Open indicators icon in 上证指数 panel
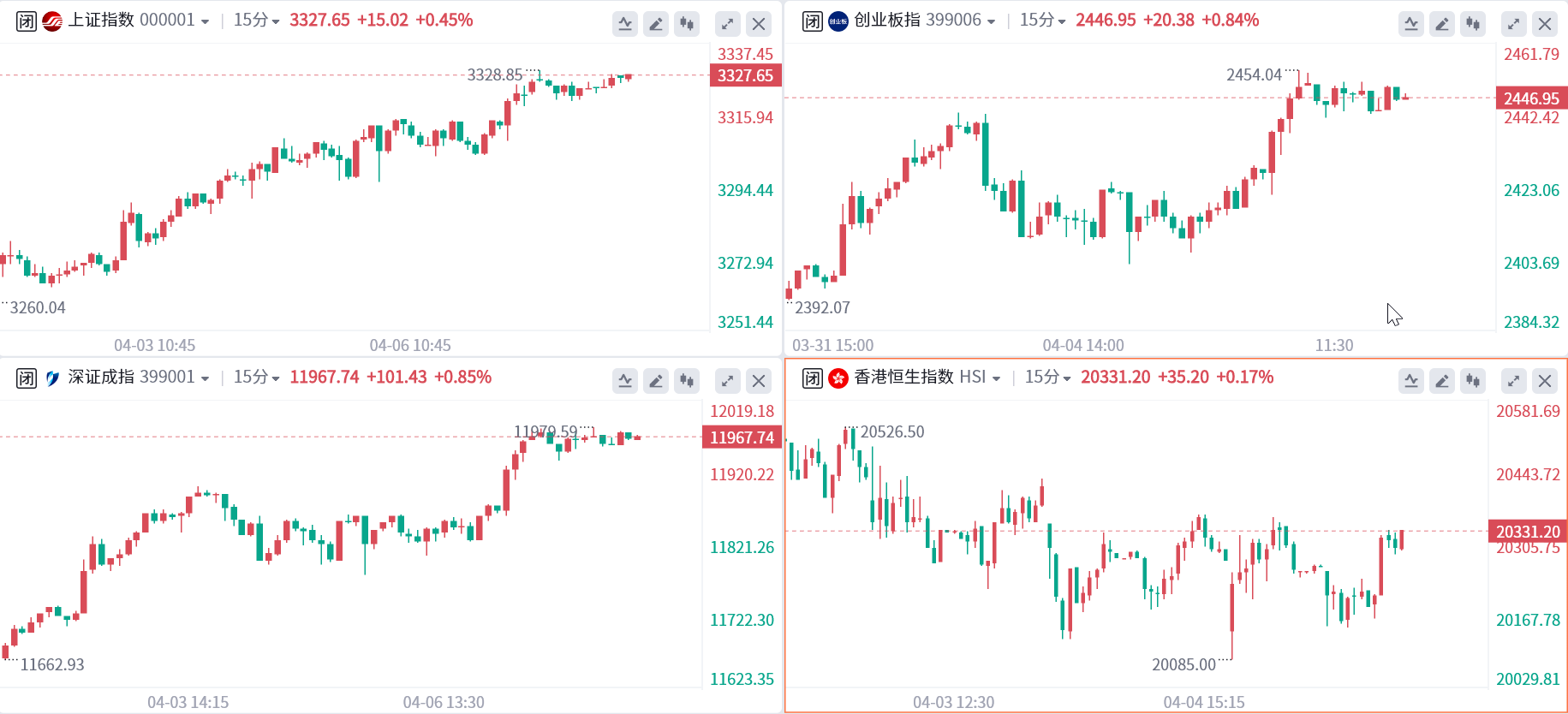Viewport: 1568px width, 714px height. coord(625,24)
